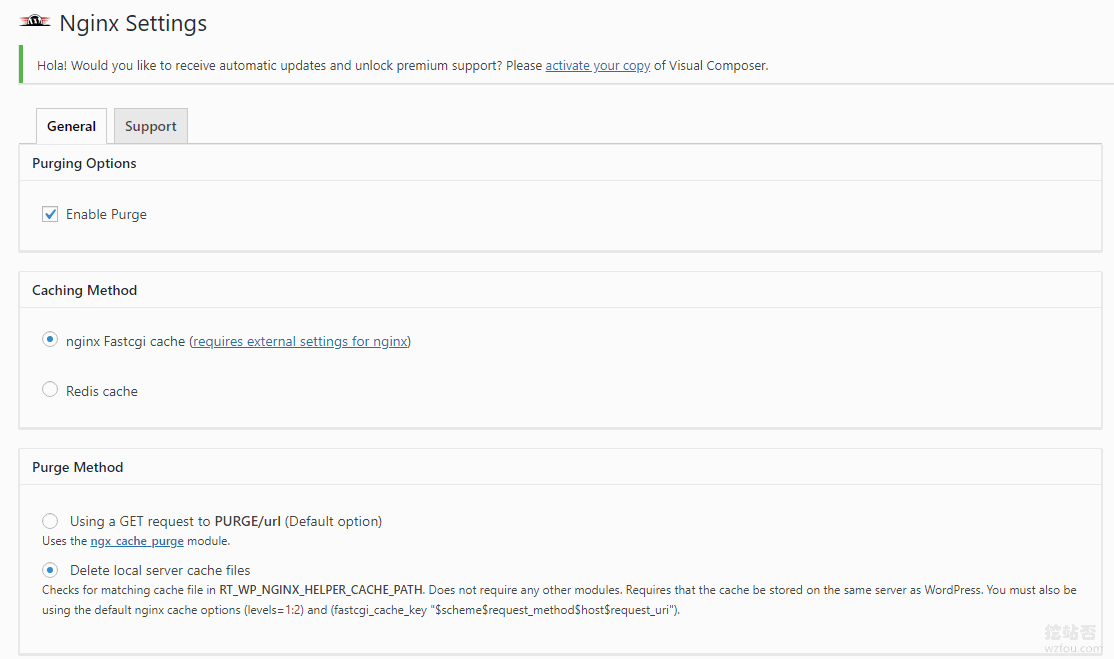Image resolution: width=1114 pixels, height=659 pixels.
Task: Select nginx Fastcgi cache radio option
Action: pos(50,339)
